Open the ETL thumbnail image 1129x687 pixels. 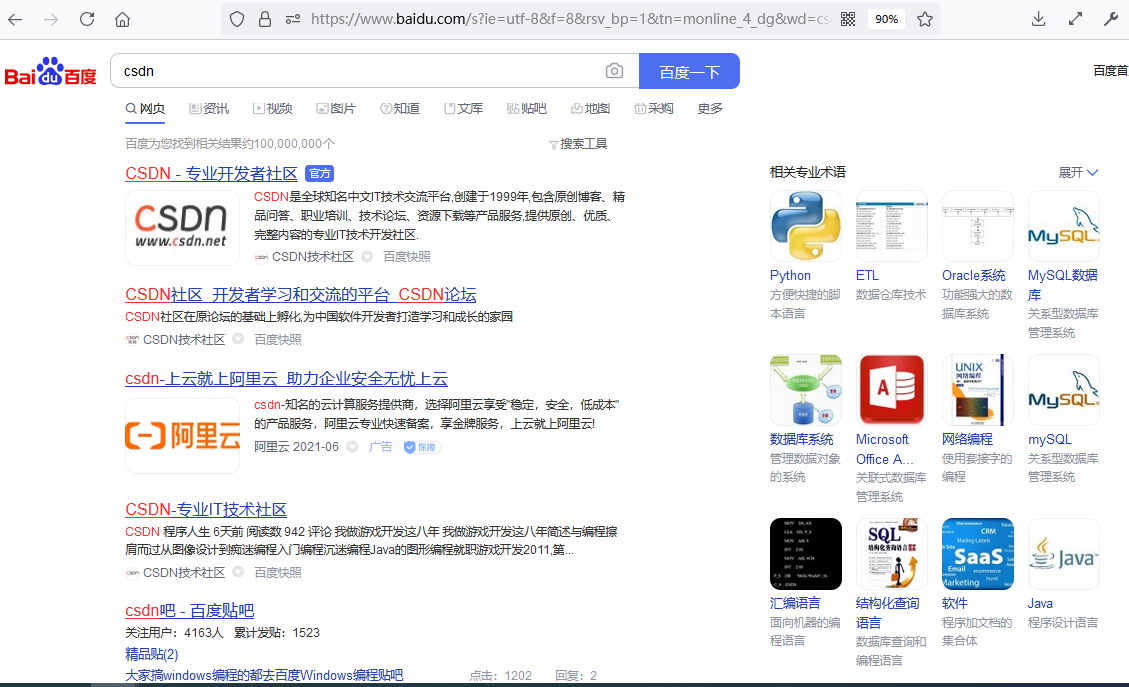click(x=891, y=226)
